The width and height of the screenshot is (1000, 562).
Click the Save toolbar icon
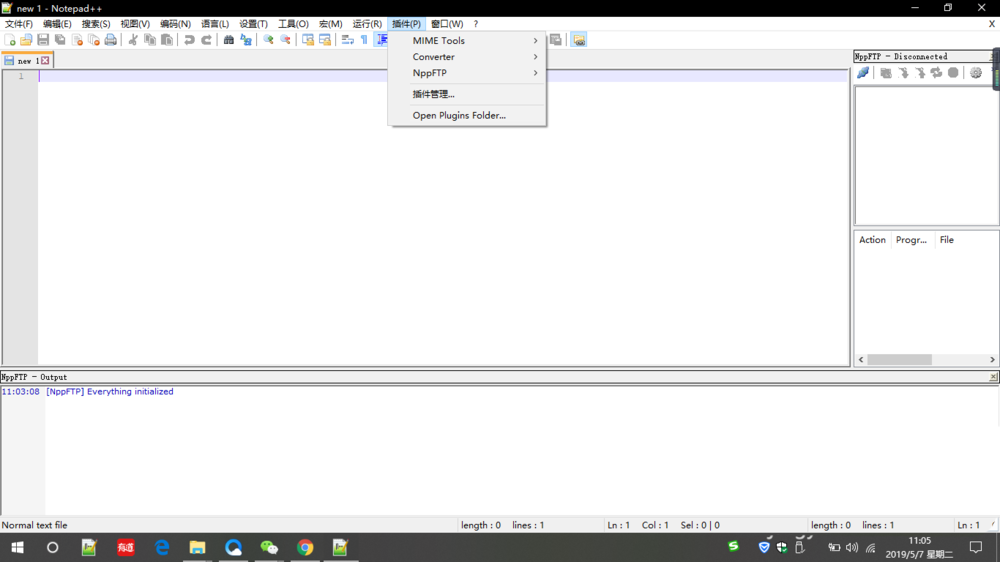pyautogui.click(x=43, y=40)
